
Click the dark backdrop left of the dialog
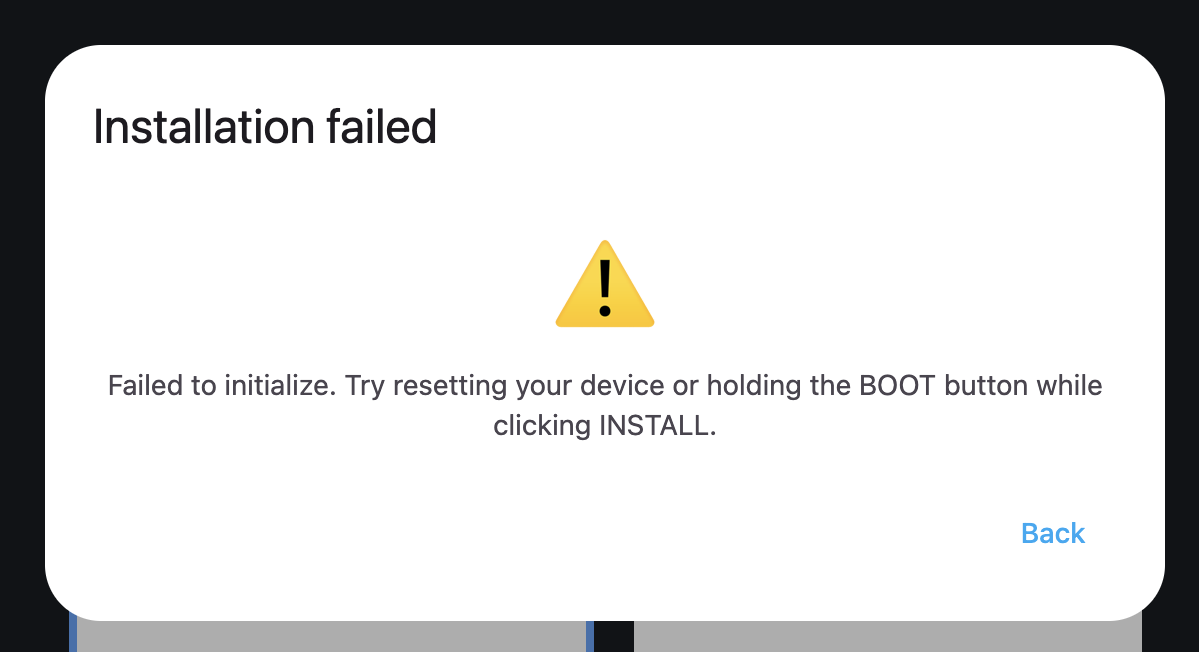pos(21,329)
